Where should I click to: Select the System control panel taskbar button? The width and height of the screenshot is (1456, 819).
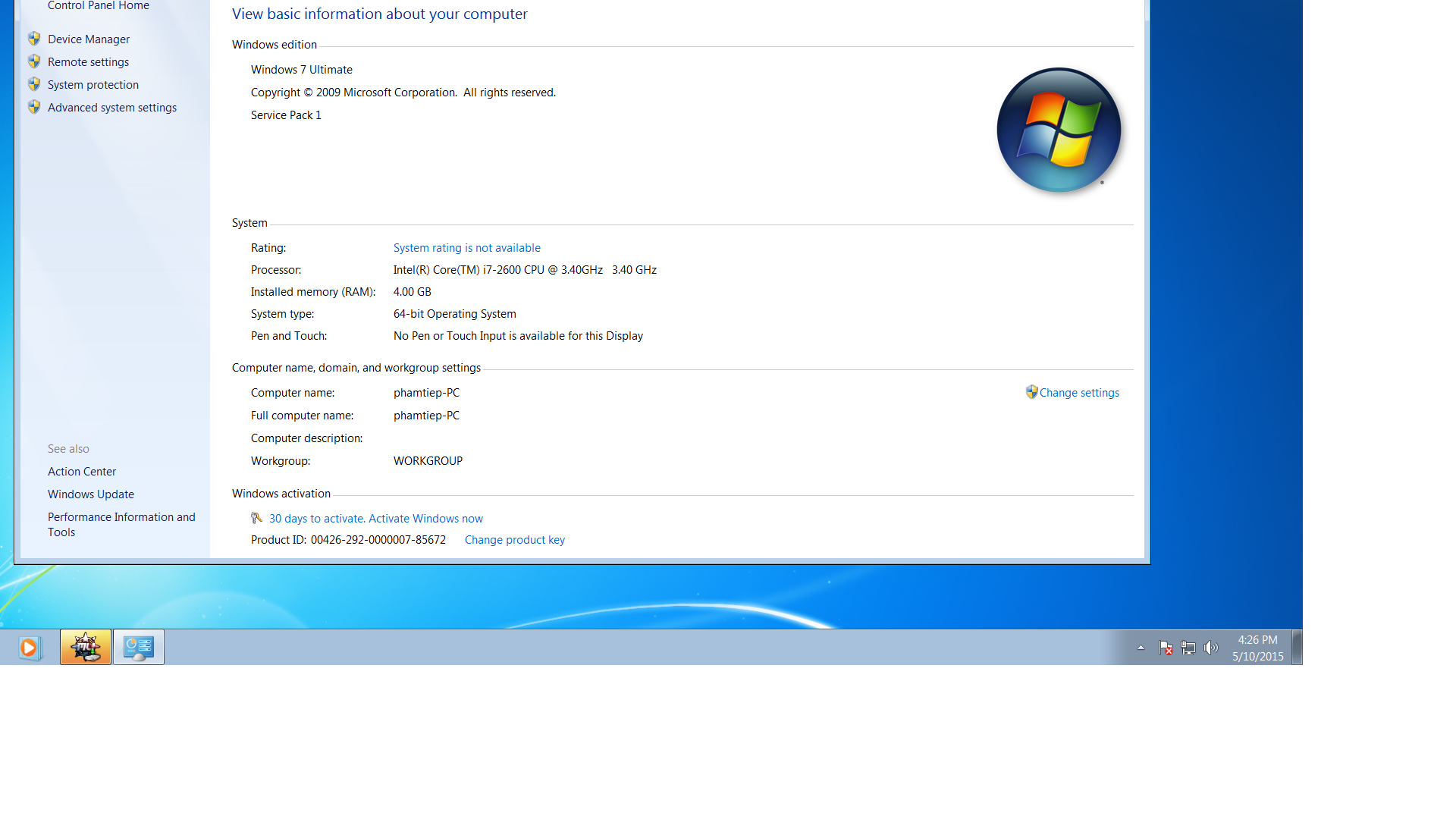pos(139,647)
